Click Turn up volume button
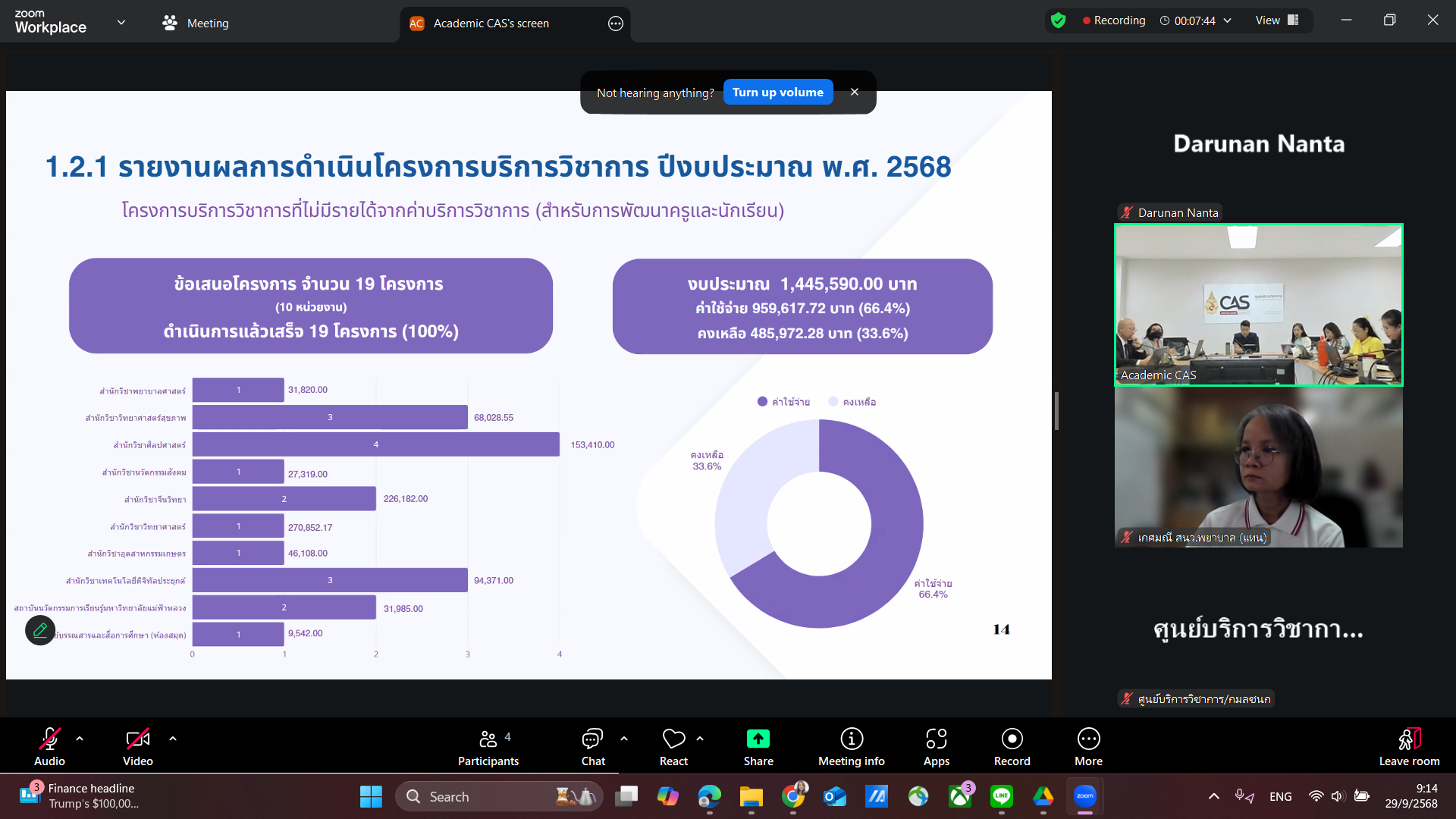This screenshot has width=1456, height=819. [777, 93]
